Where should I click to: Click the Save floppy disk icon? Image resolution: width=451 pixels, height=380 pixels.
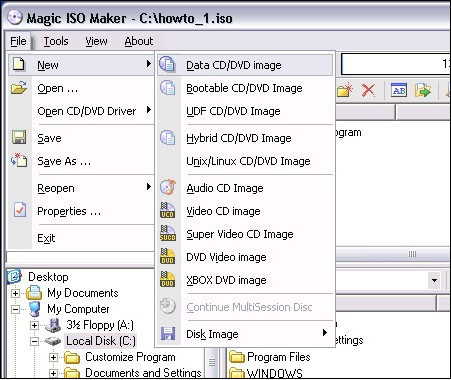(19, 137)
